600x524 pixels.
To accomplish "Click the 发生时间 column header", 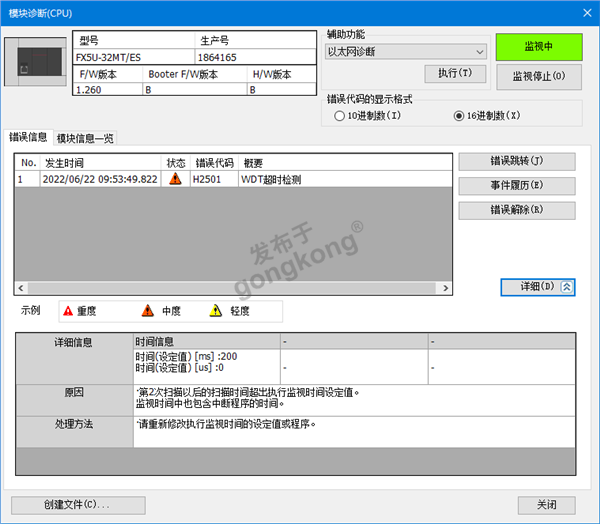I will (100, 163).
